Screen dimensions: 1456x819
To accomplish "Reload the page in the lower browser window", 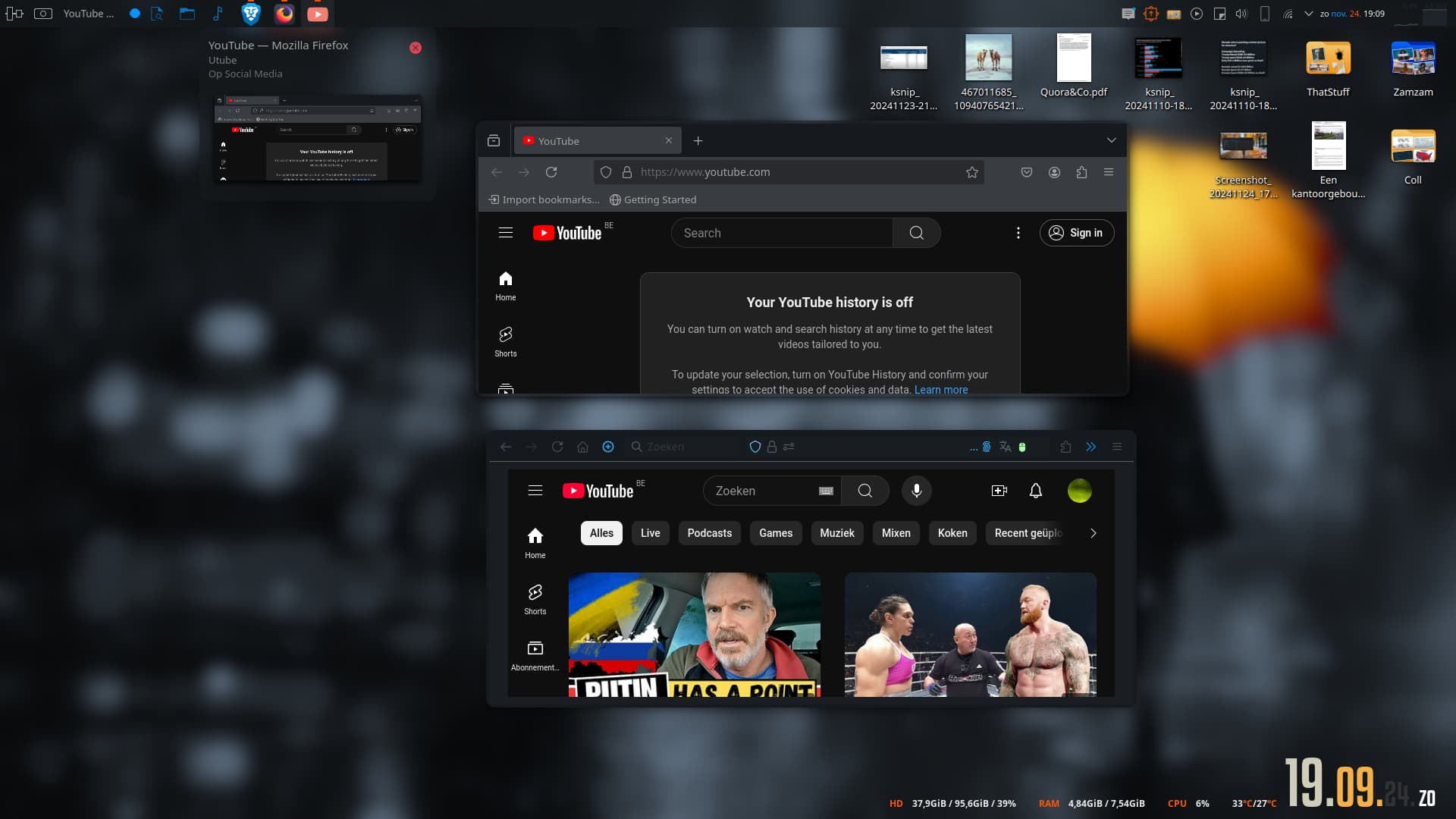I will [557, 447].
